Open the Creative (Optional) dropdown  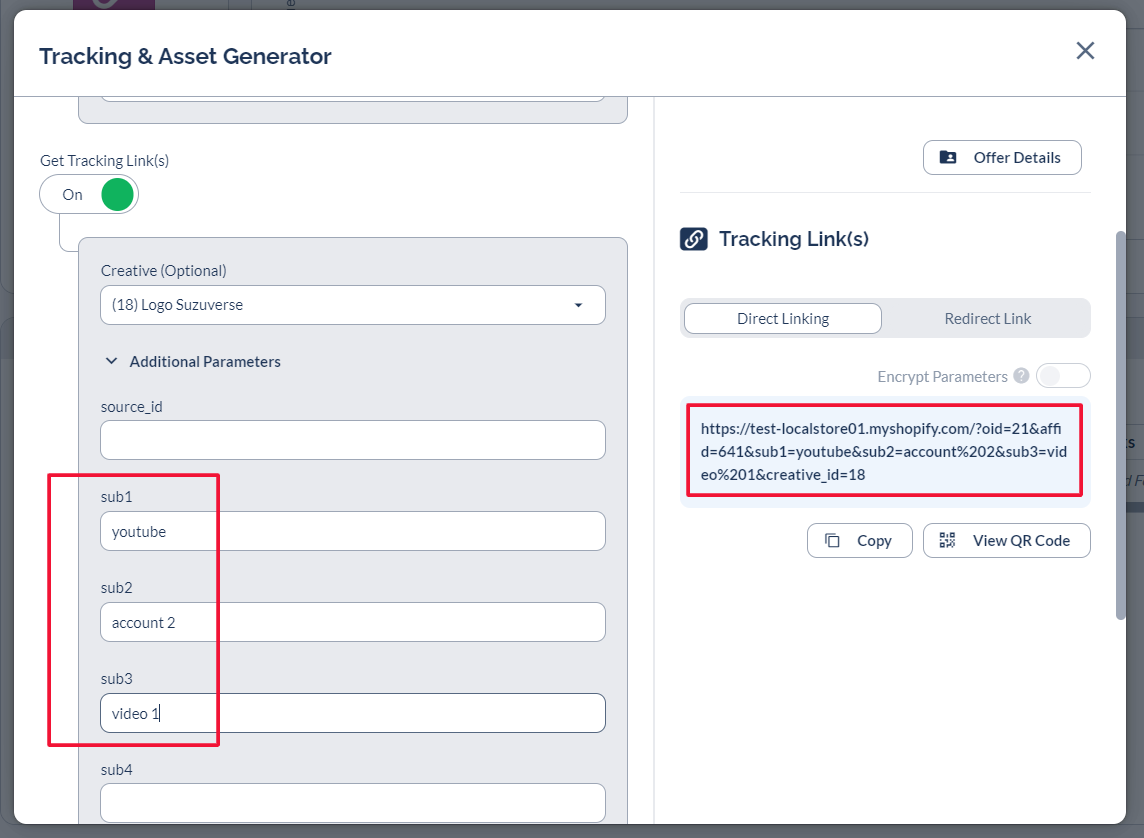340,305
